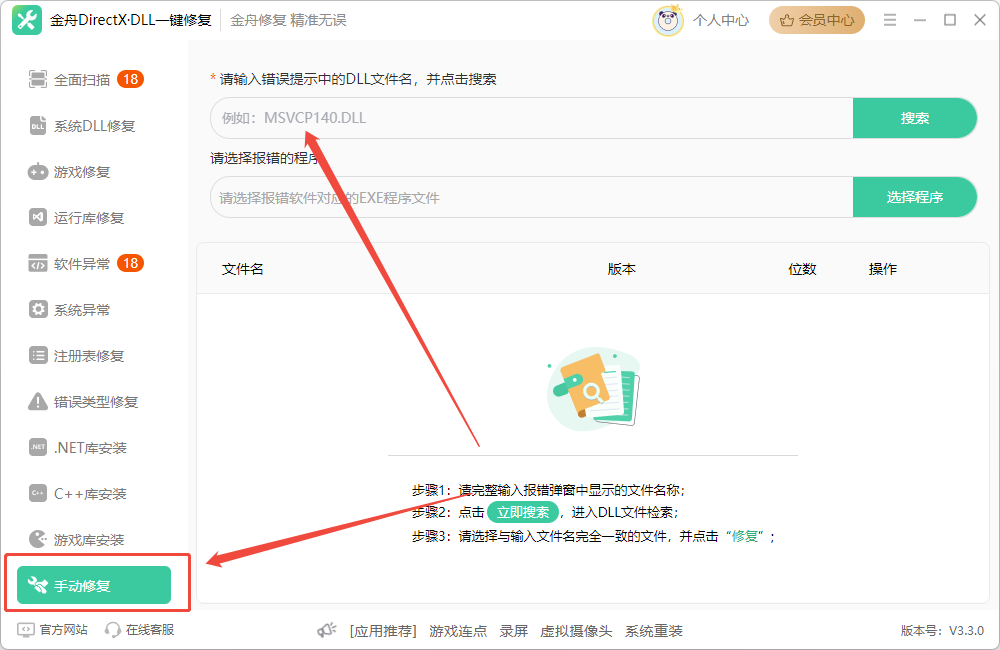Screen dimensions: 1000x650
Task: Click the 错误类型修复 warning triangle icon
Action: point(38,401)
